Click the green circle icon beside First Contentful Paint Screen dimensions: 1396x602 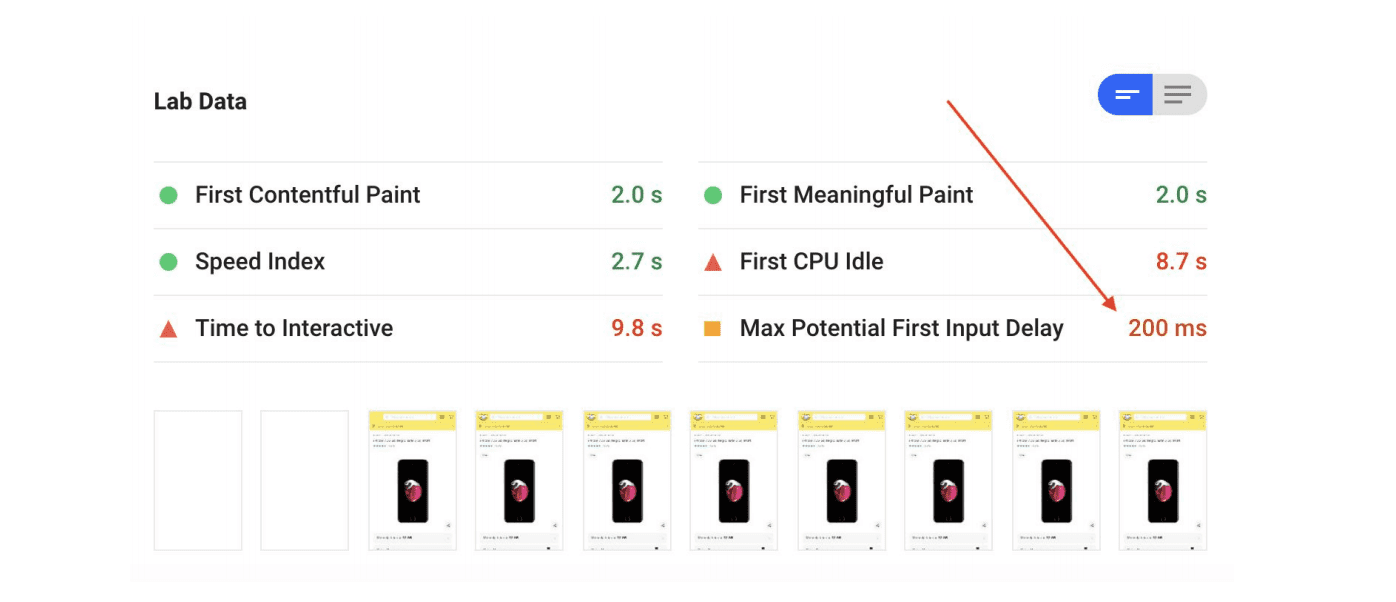tap(169, 195)
